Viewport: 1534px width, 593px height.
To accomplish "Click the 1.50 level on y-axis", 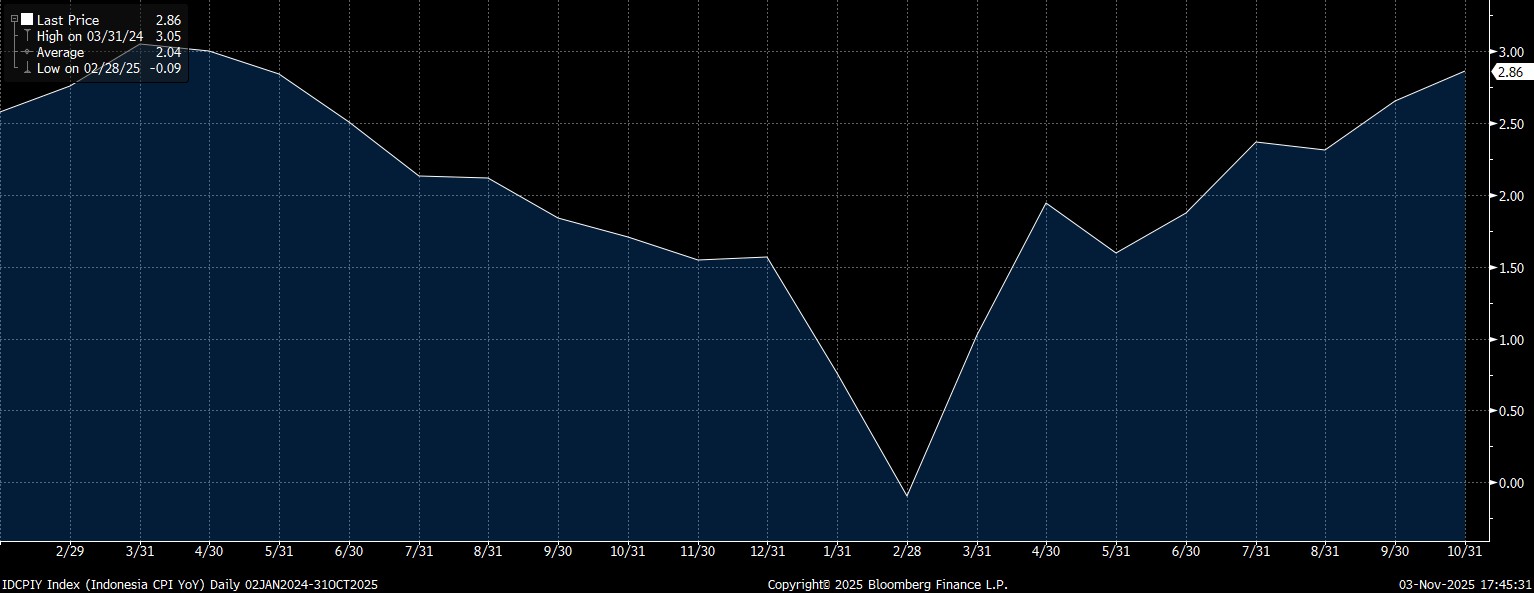I will [x=1510, y=268].
